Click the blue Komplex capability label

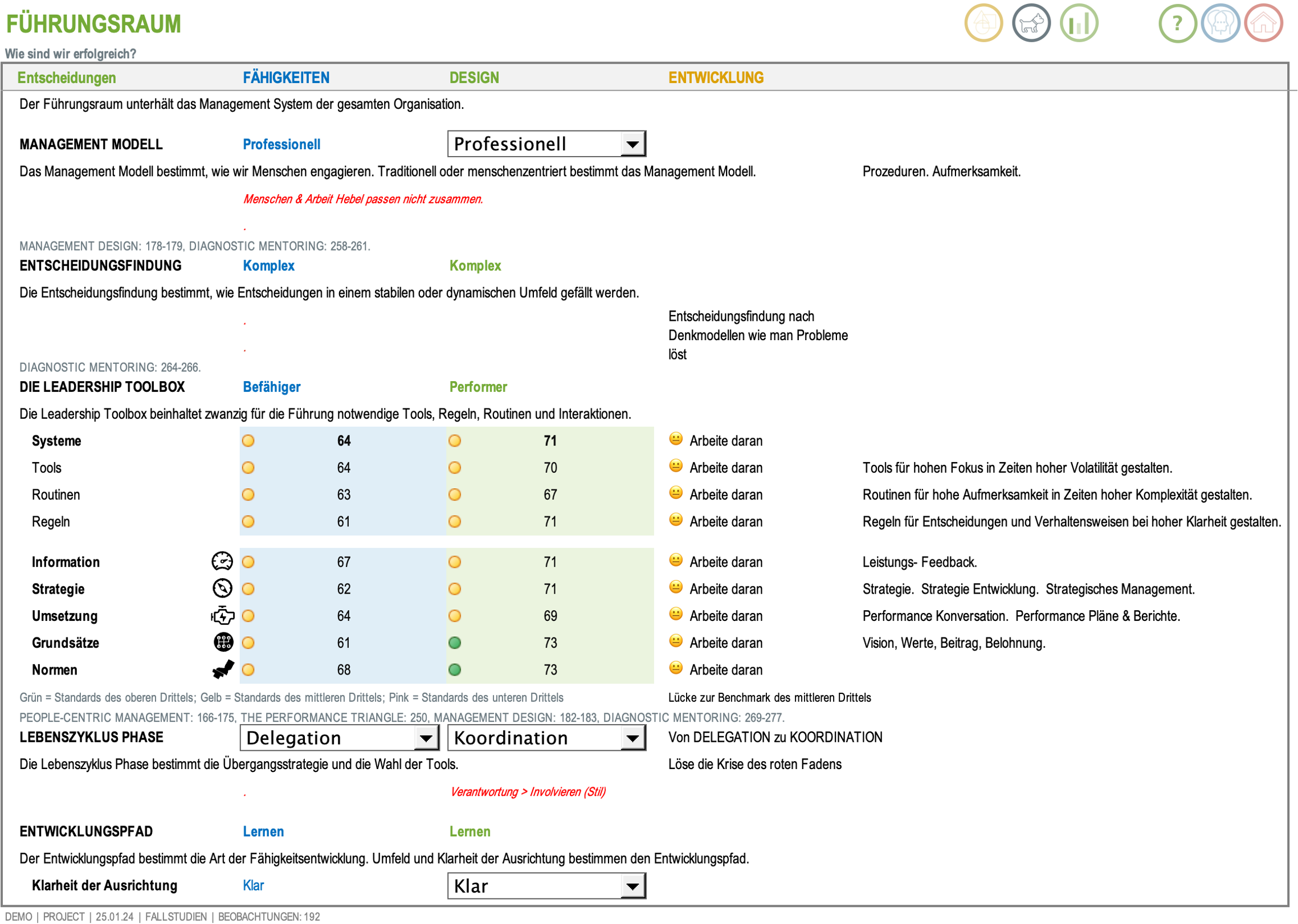pyautogui.click(x=268, y=265)
